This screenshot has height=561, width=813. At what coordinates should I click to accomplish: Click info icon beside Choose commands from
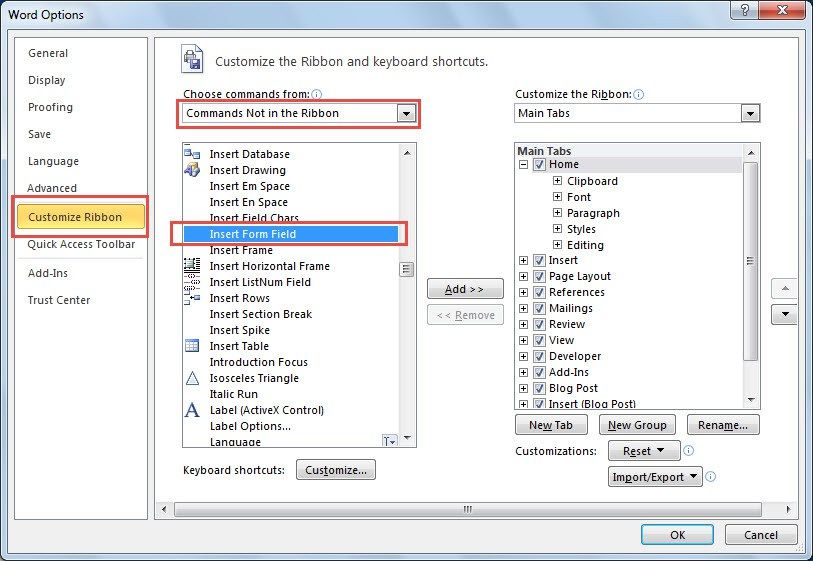pyautogui.click(x=316, y=94)
